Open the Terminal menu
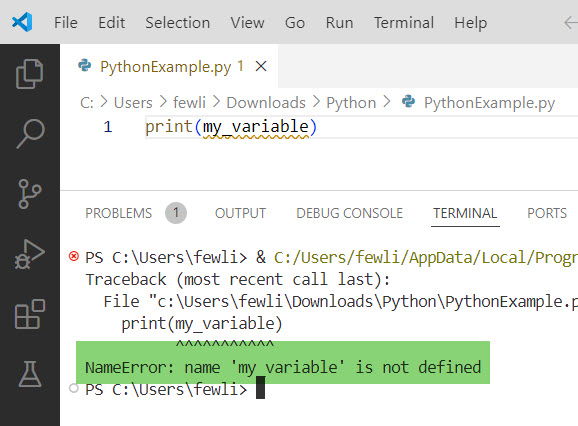Screen dimensions: 578x426 pos(404,23)
